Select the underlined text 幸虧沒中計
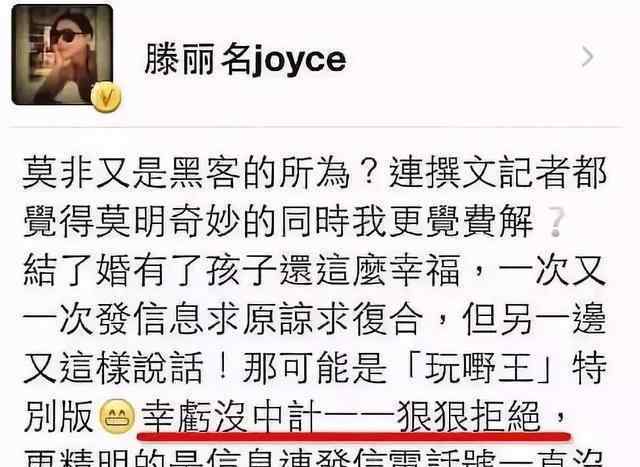 231,417
